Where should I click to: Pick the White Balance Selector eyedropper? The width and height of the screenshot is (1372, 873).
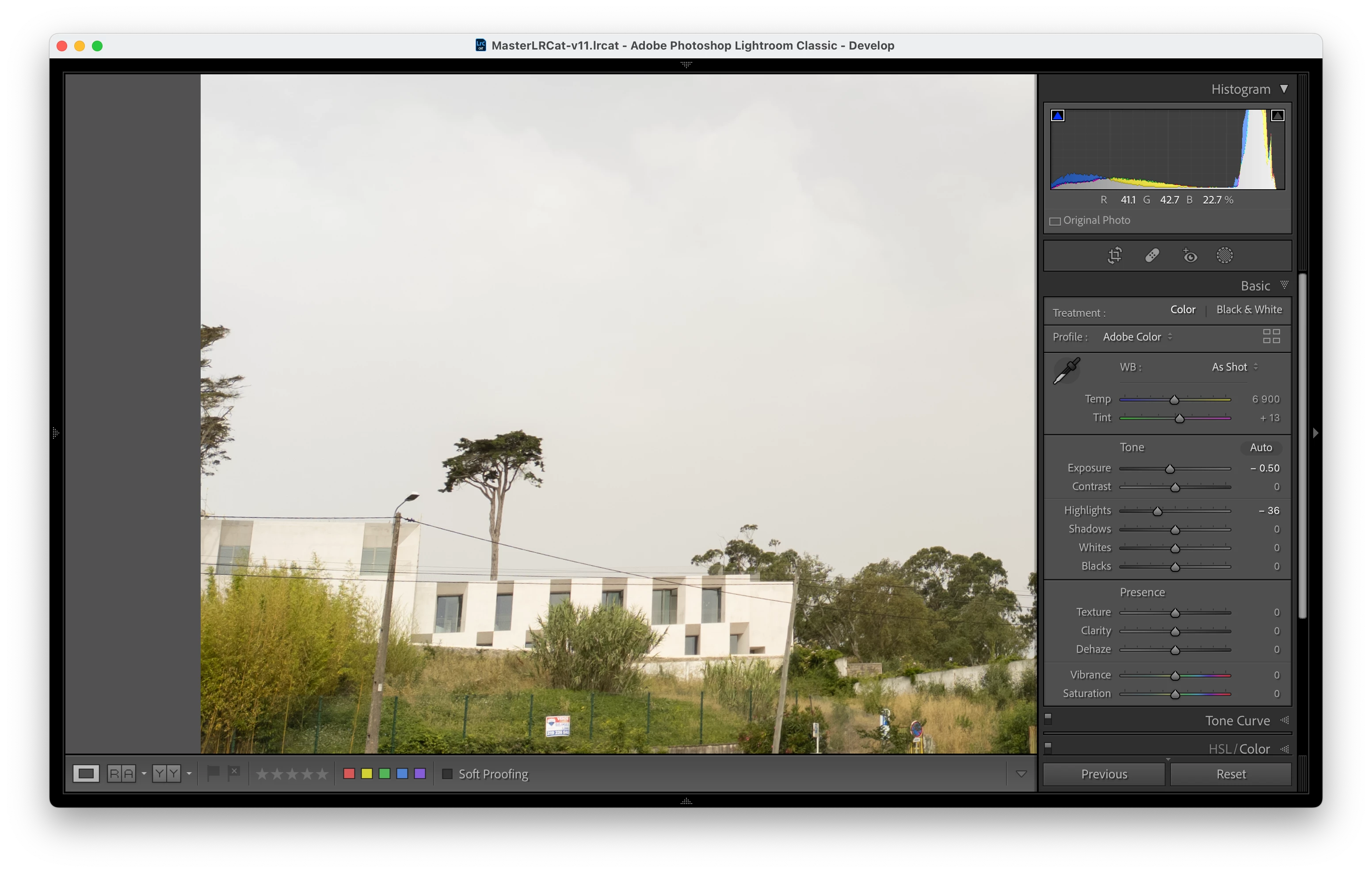pos(1066,371)
